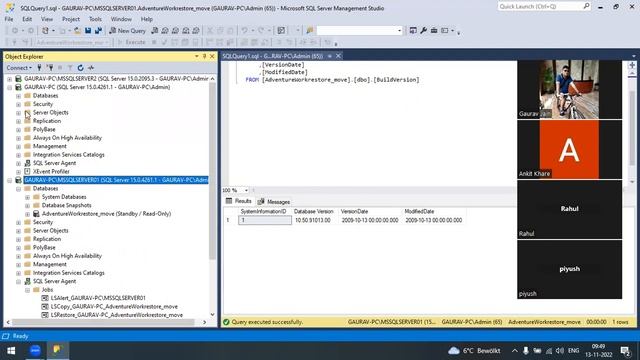Click the Save All toolbar icon
Viewport: 640px width, 360px height.
[x=98, y=31]
